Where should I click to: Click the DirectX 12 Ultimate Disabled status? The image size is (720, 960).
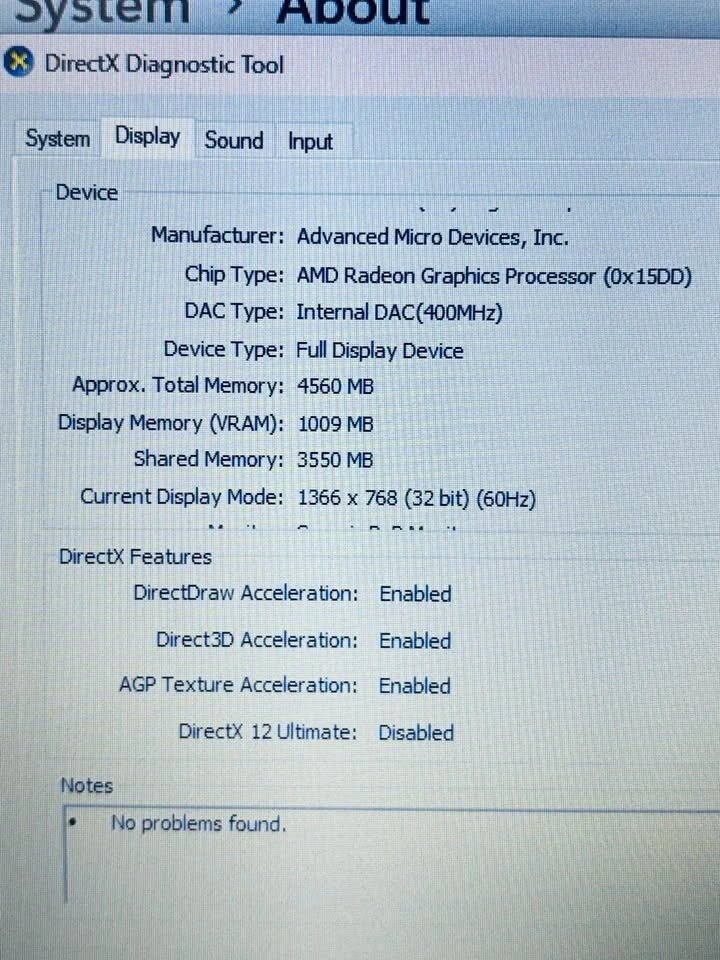point(416,733)
